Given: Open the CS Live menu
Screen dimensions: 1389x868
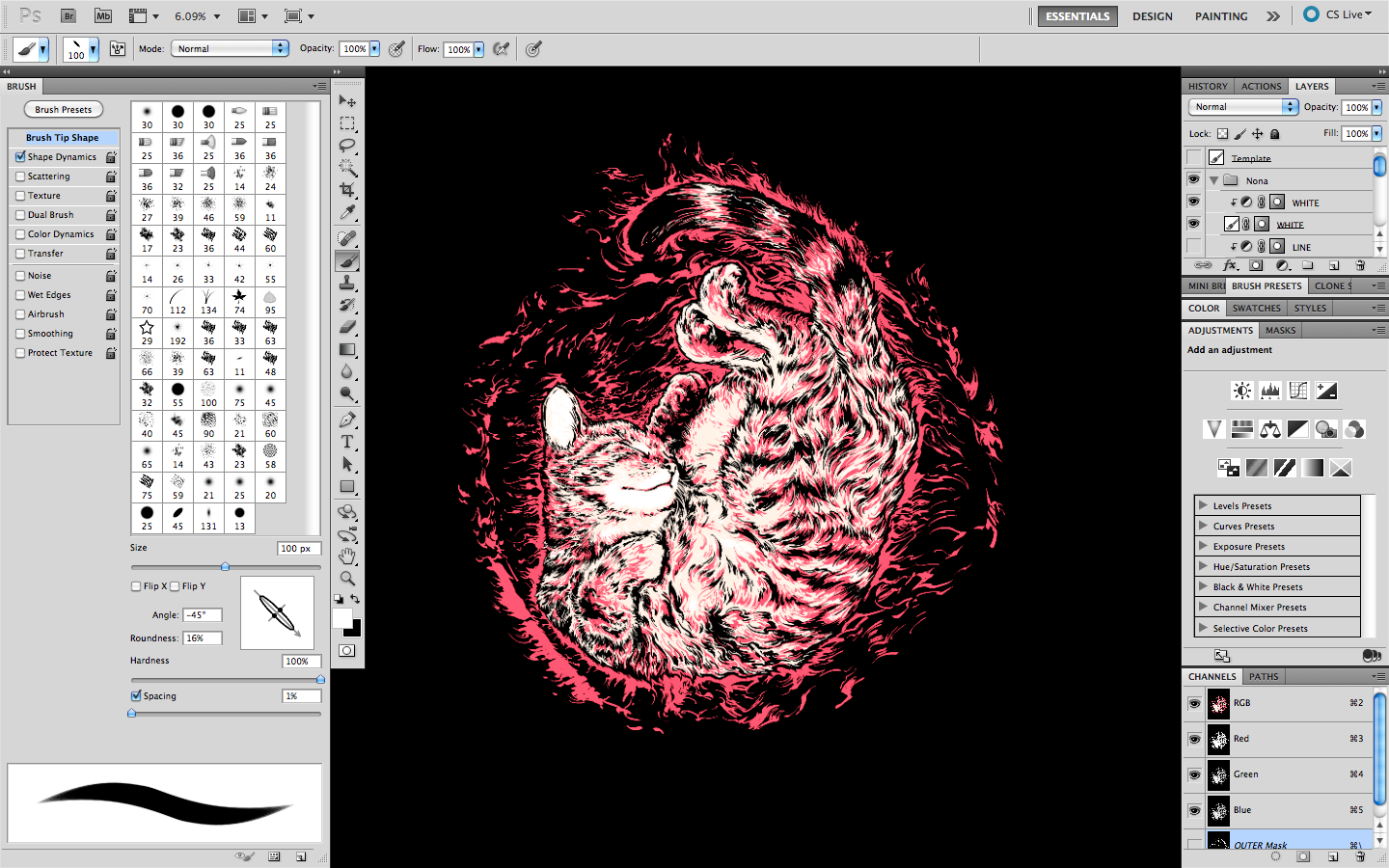Looking at the screenshot, I should (x=1338, y=14).
